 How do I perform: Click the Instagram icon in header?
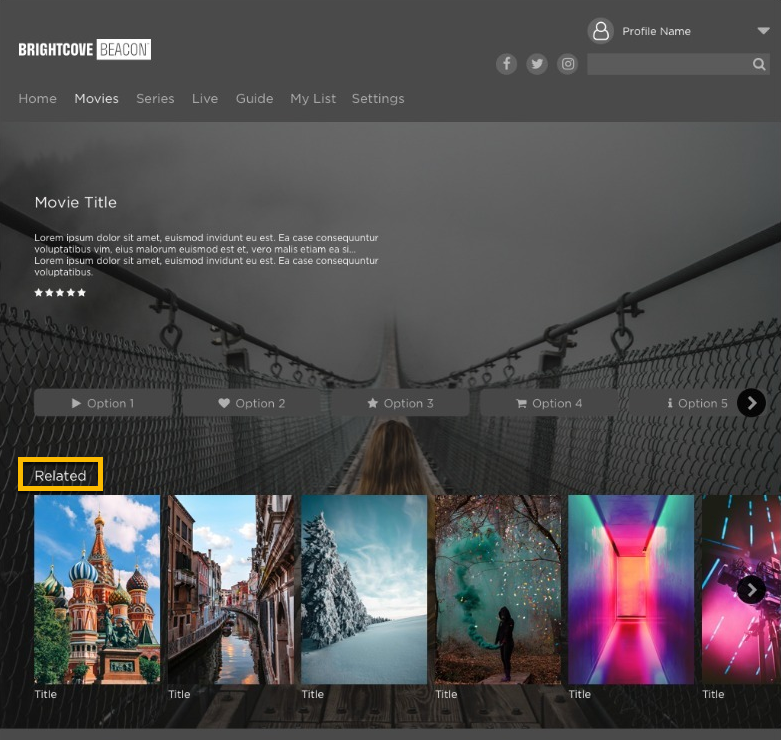(568, 64)
